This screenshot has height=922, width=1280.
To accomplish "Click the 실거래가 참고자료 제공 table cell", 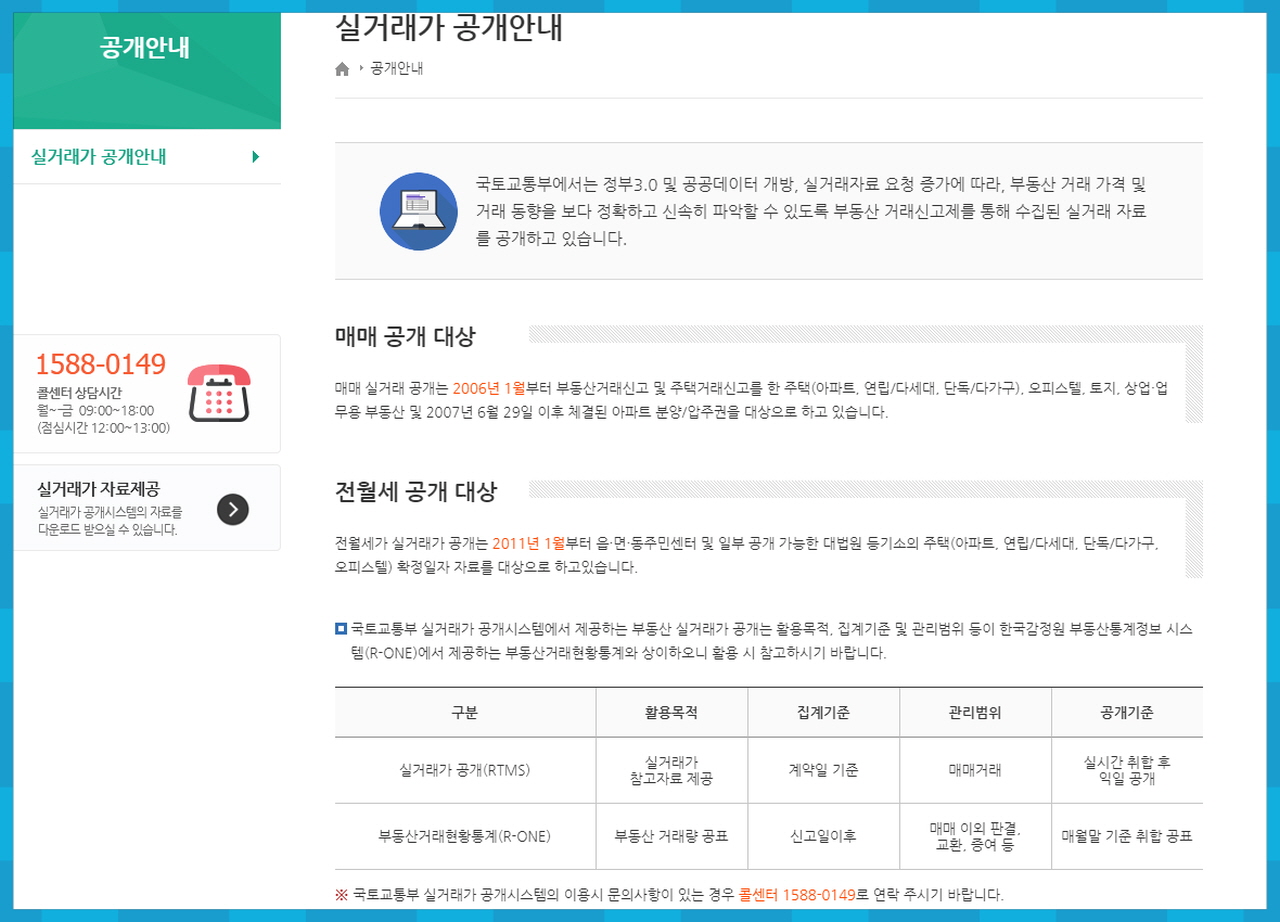I will click(671, 771).
